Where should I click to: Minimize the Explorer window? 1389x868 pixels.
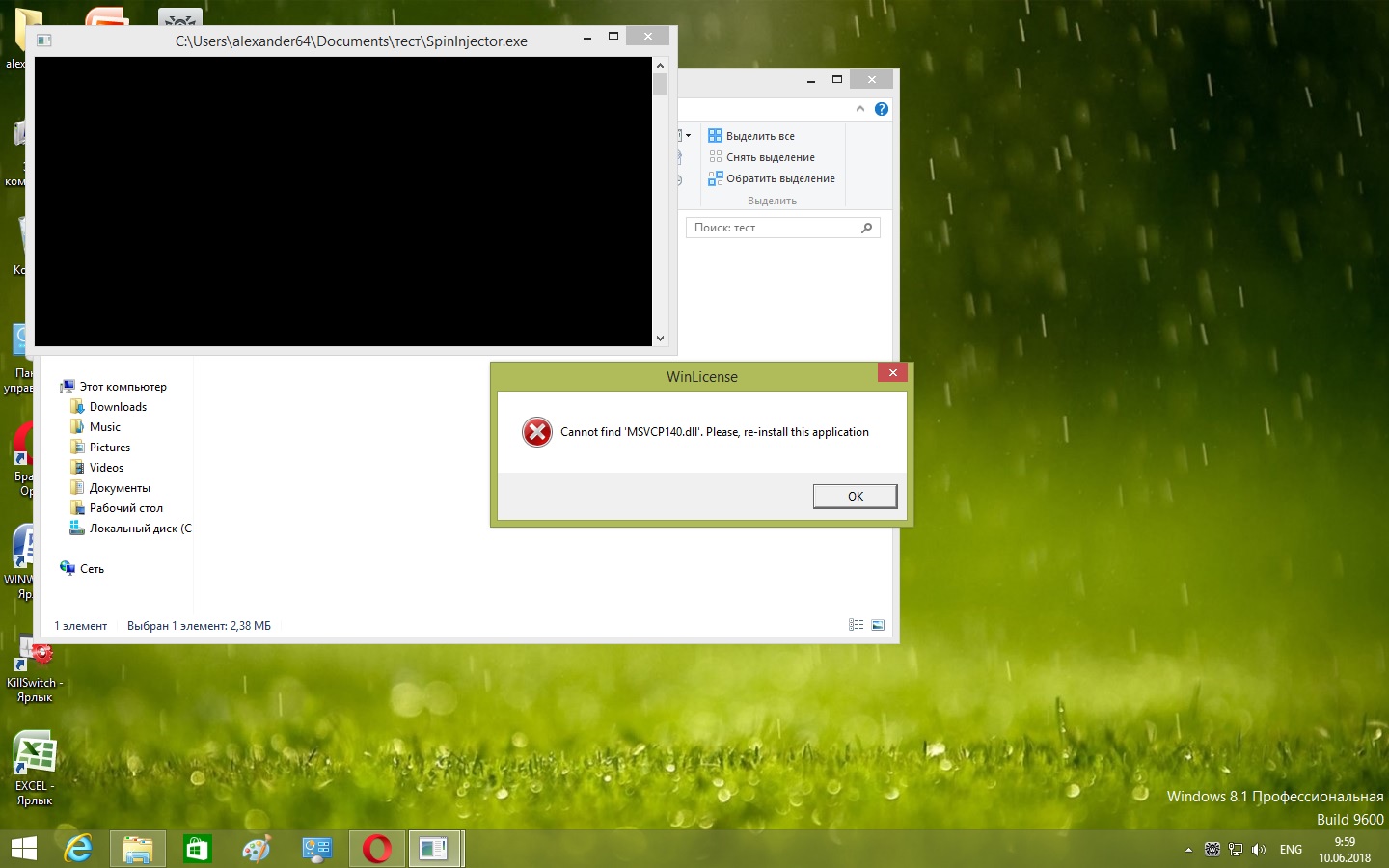coord(811,80)
